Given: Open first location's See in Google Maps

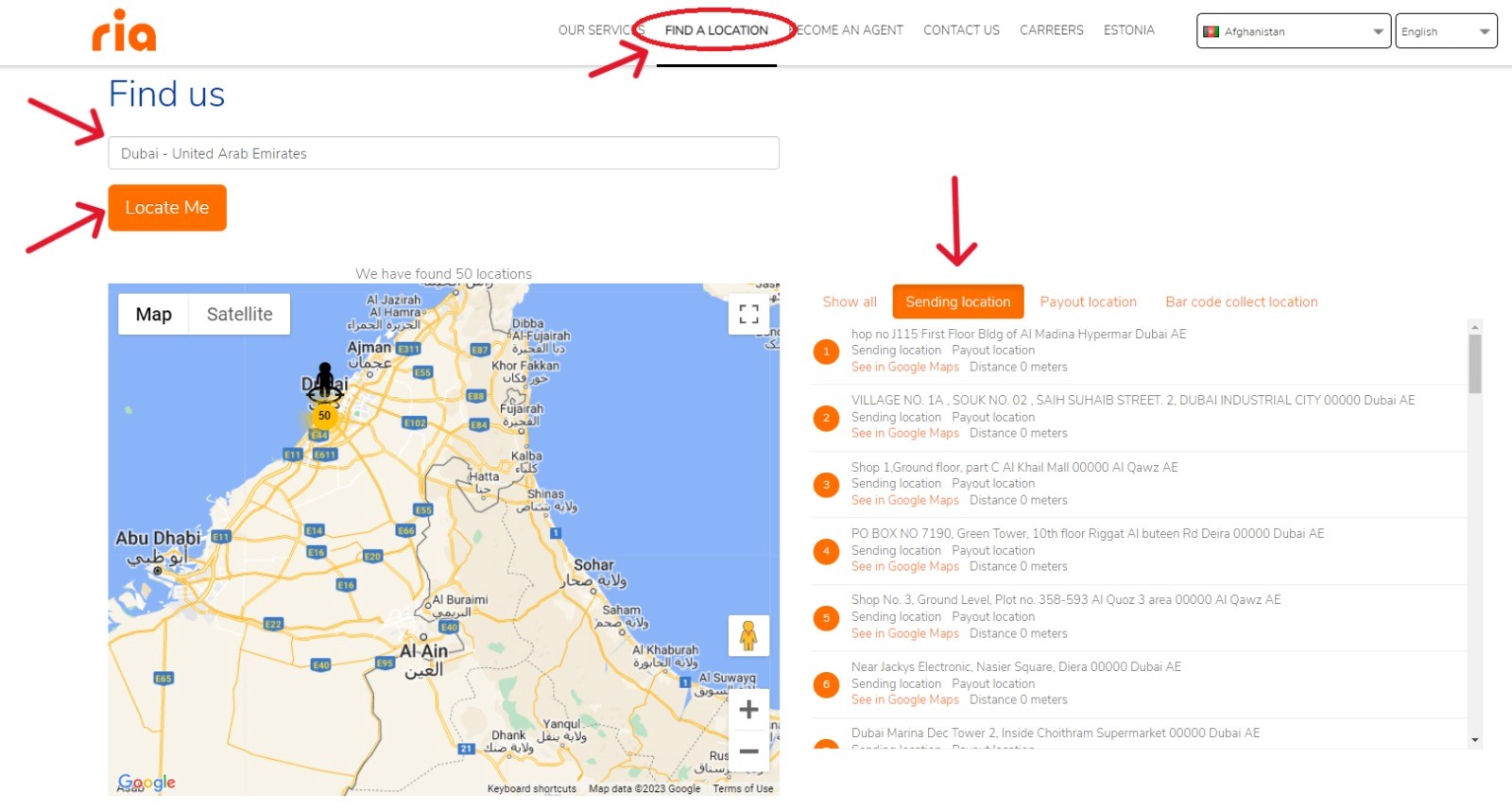Looking at the screenshot, I should 904,368.
